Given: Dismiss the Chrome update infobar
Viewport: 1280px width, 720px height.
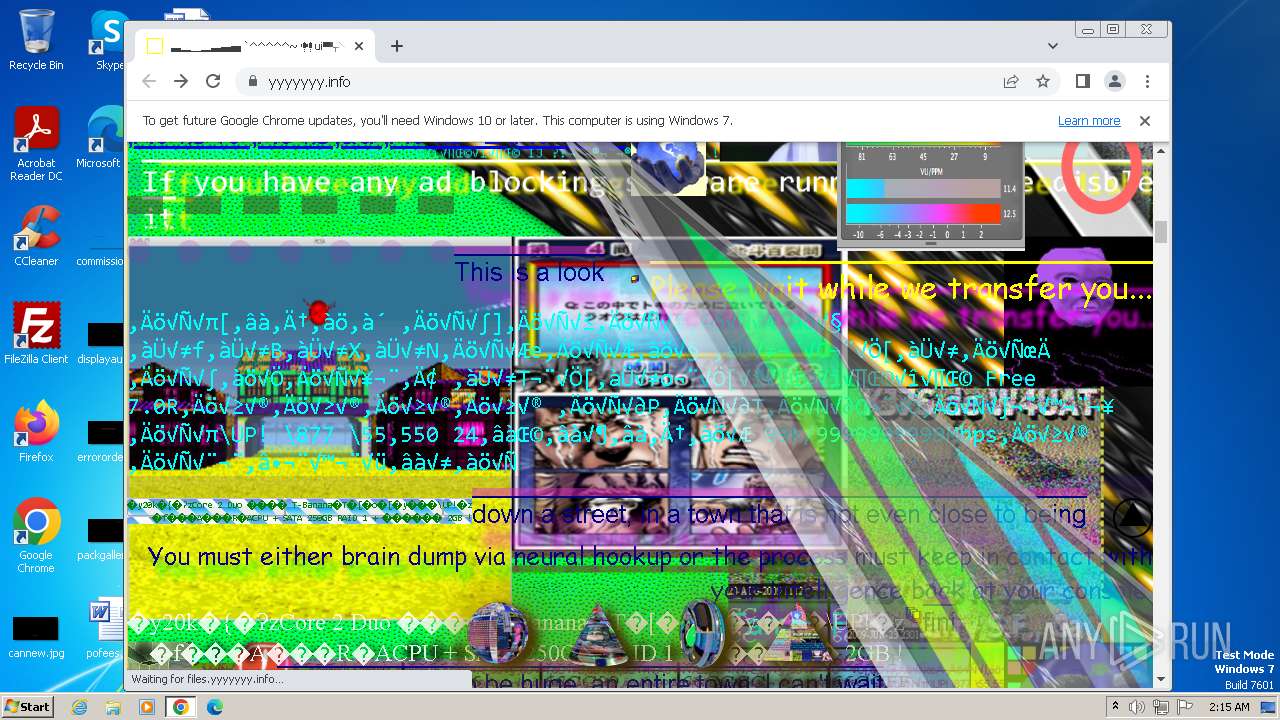Looking at the screenshot, I should (1145, 121).
